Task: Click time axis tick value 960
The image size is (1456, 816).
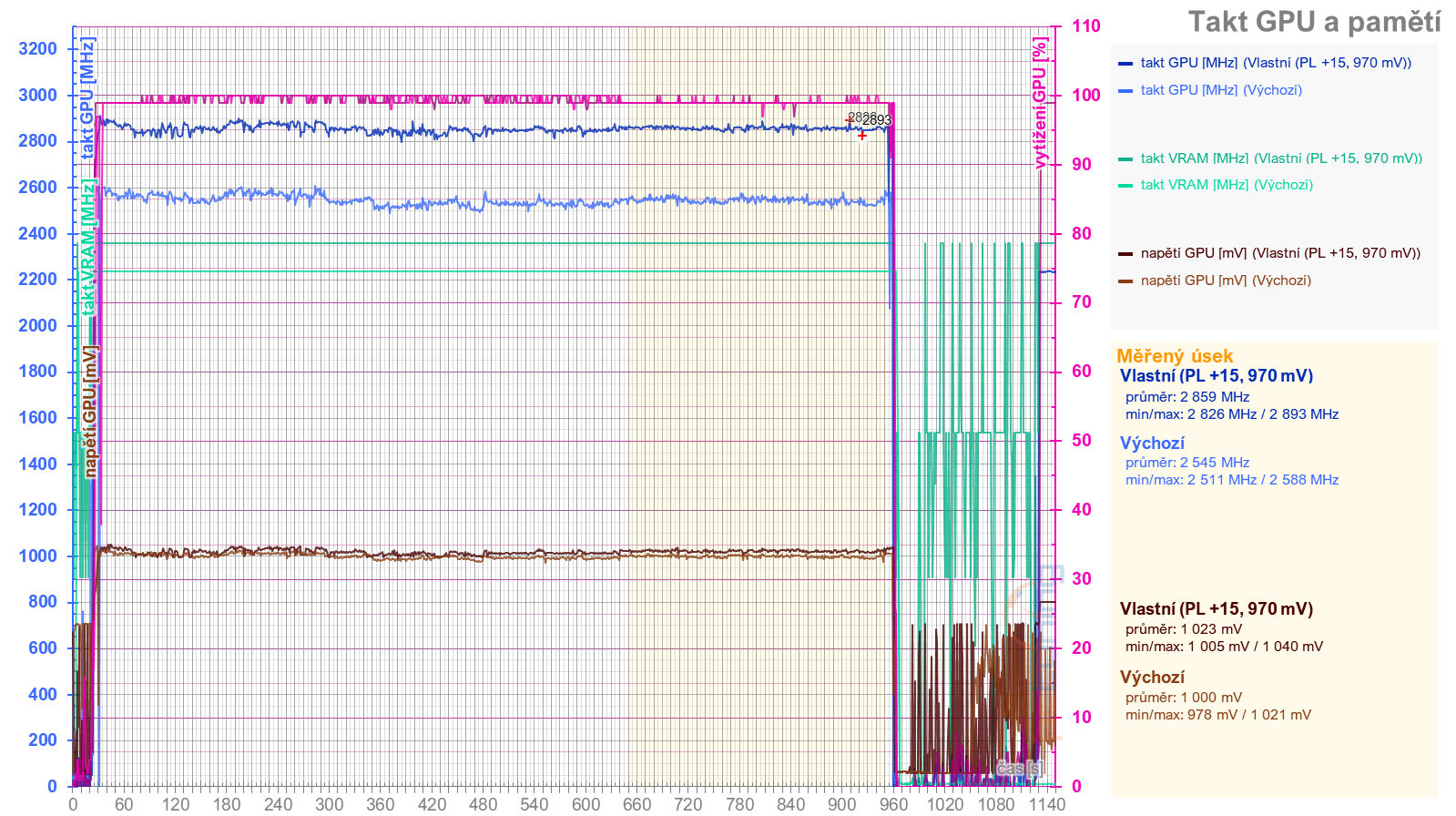Action: [893, 804]
